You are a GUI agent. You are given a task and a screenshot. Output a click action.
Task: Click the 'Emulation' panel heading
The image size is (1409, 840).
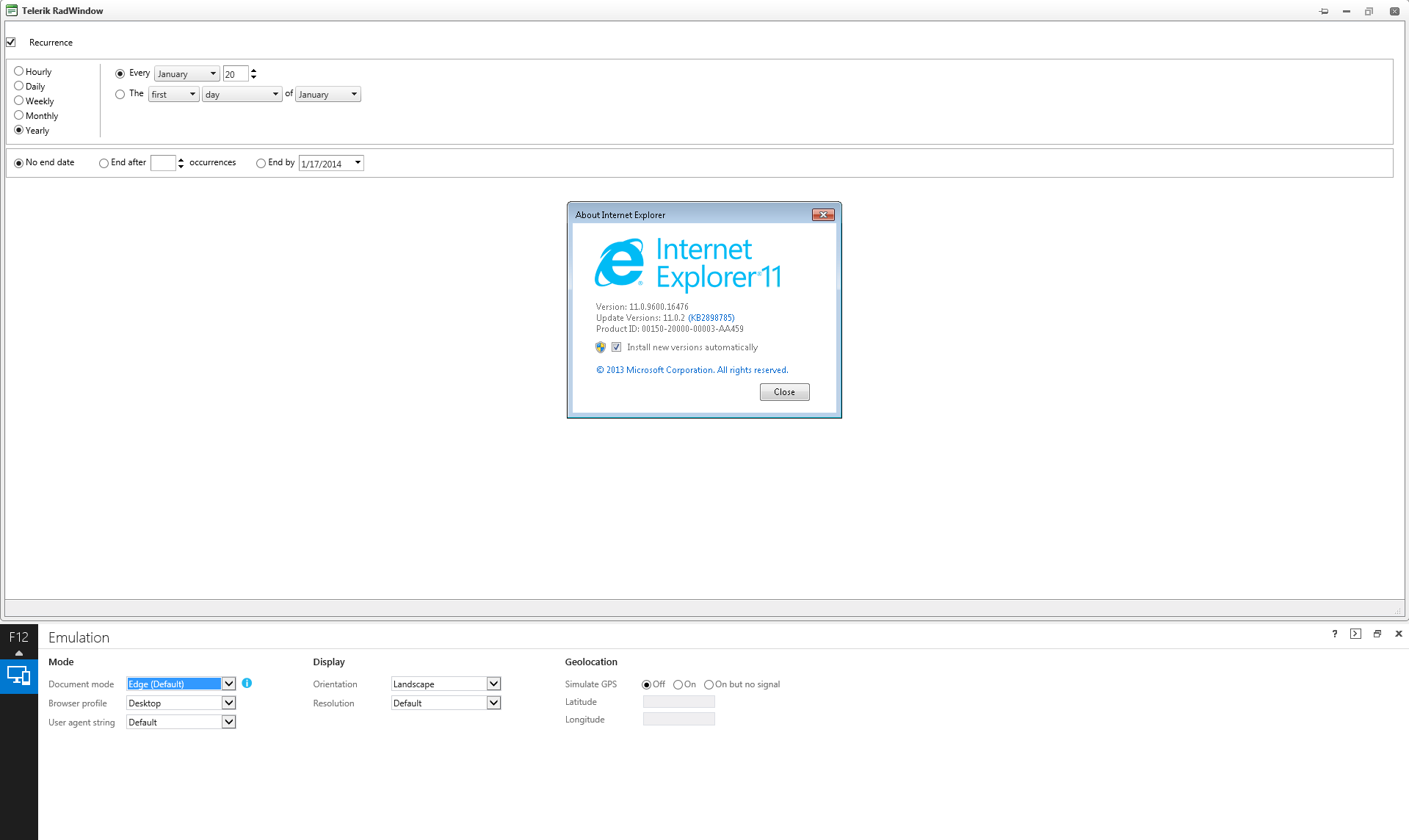79,637
